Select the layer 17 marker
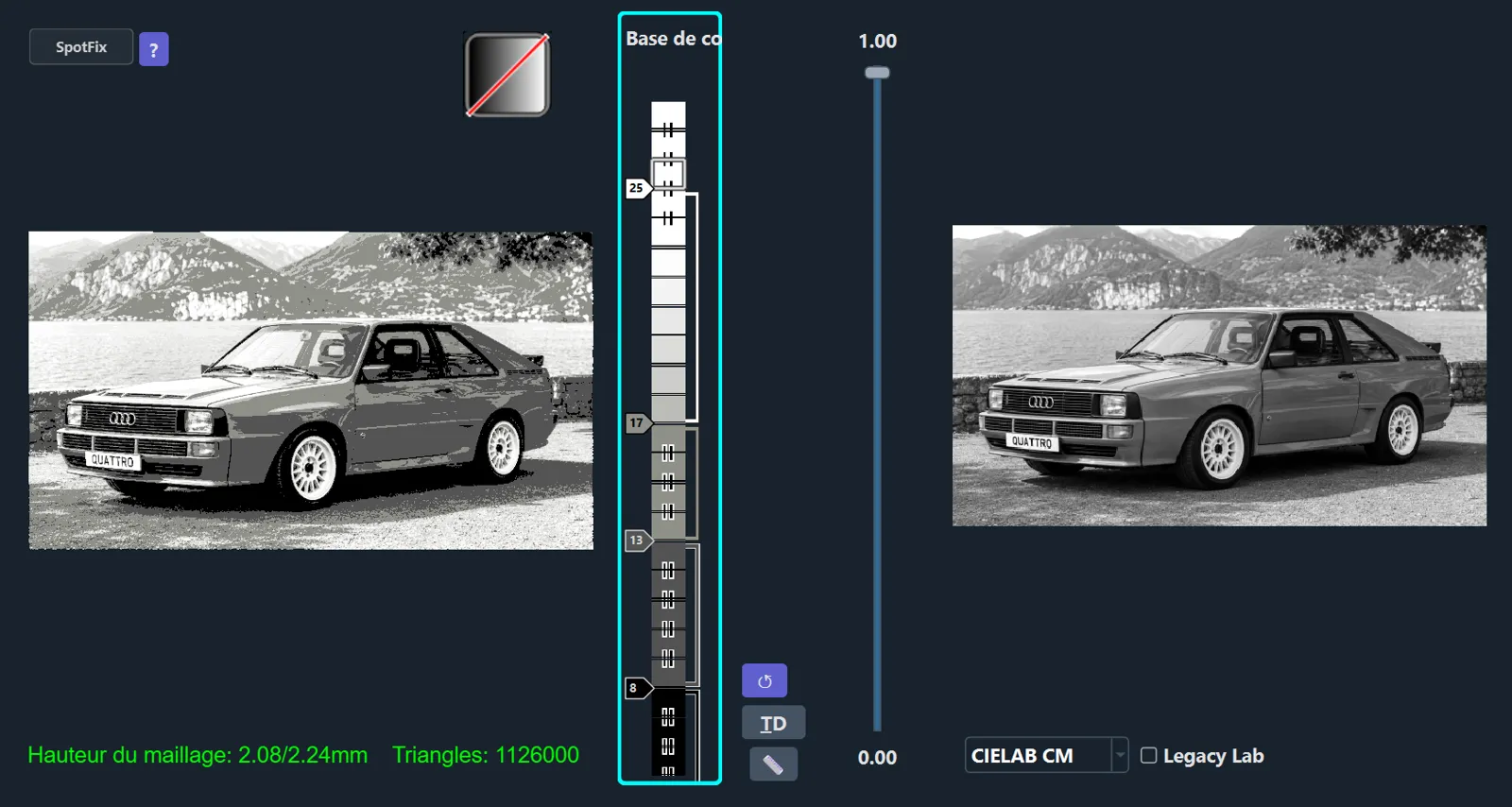The image size is (1512, 807). point(638,423)
